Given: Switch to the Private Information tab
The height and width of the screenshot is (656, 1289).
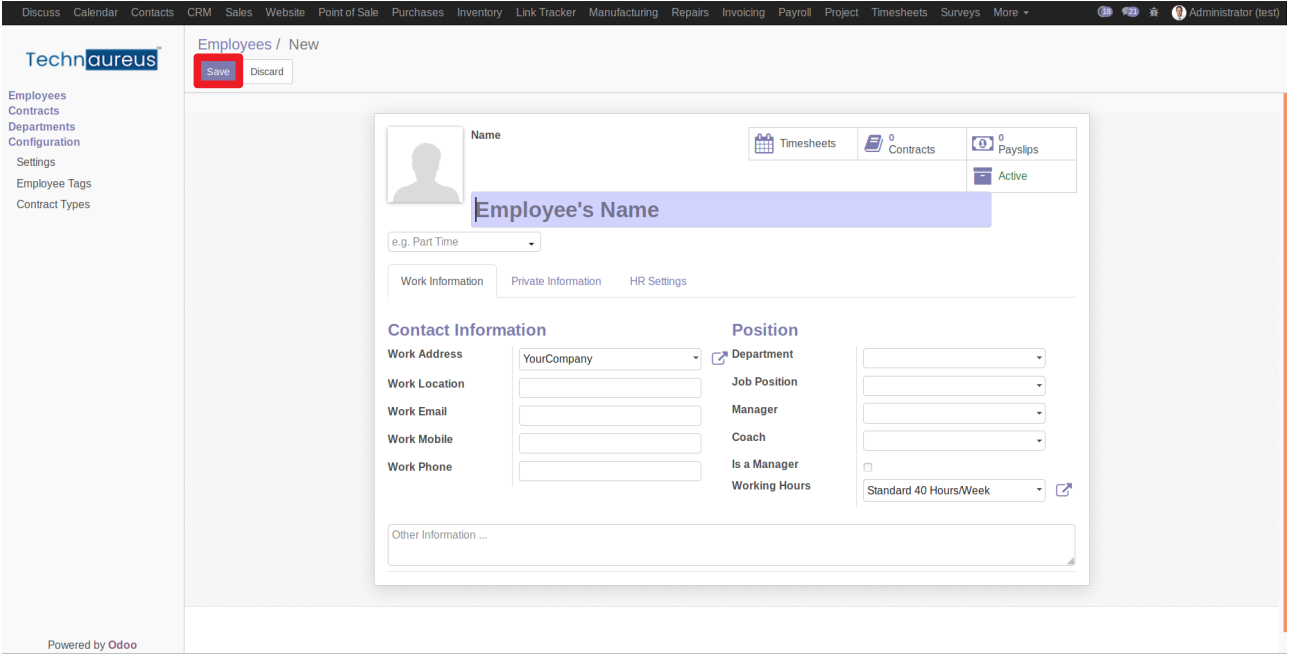Looking at the screenshot, I should (556, 281).
